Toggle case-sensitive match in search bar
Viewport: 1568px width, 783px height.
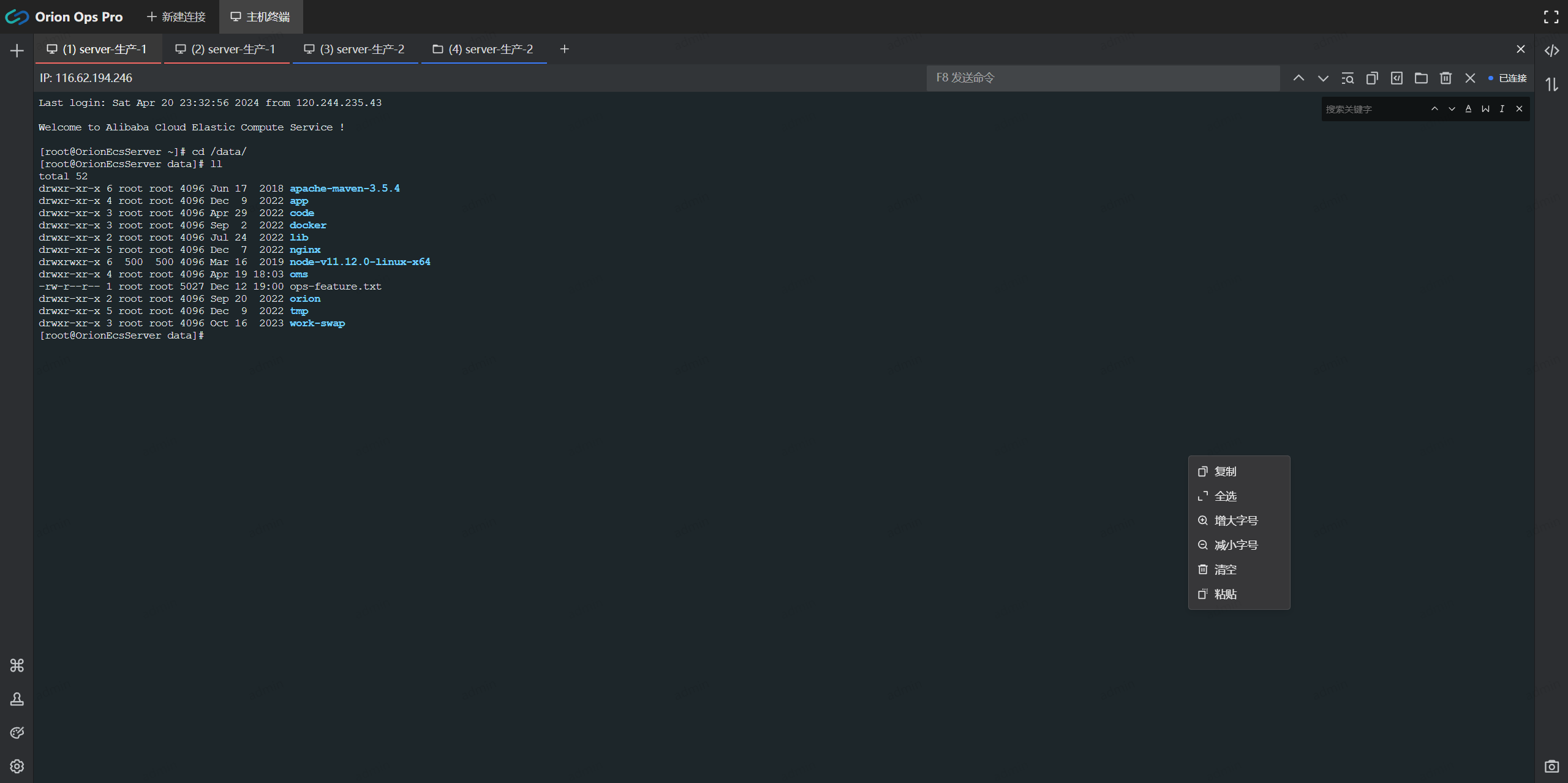pos(1468,109)
